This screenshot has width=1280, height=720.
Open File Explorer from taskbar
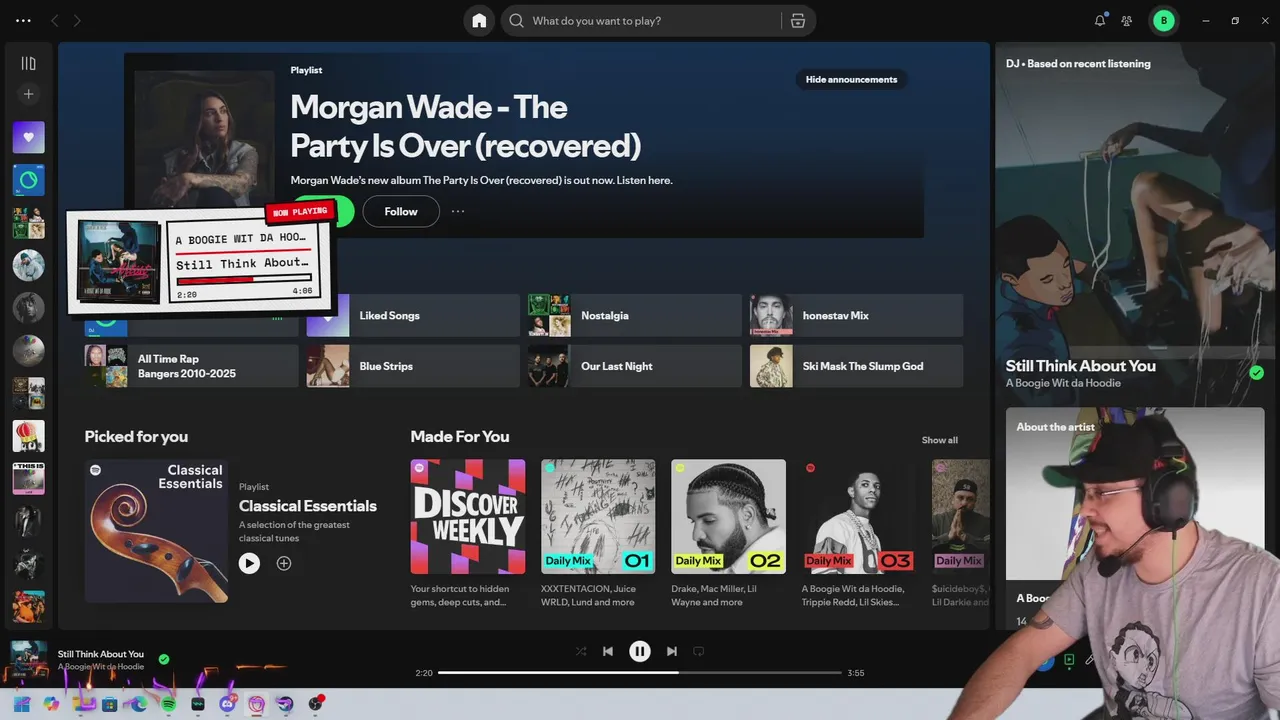[83, 704]
